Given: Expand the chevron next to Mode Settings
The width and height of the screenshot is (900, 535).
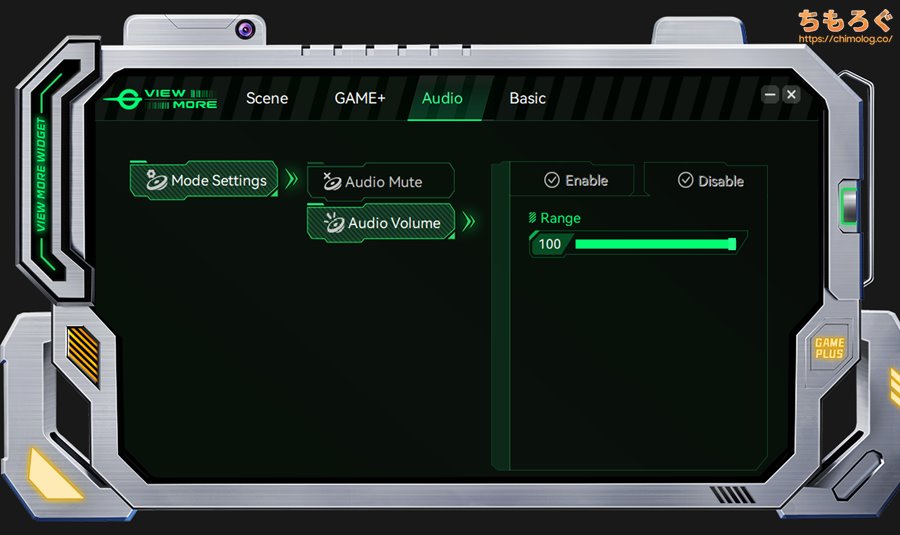Looking at the screenshot, I should [x=291, y=180].
